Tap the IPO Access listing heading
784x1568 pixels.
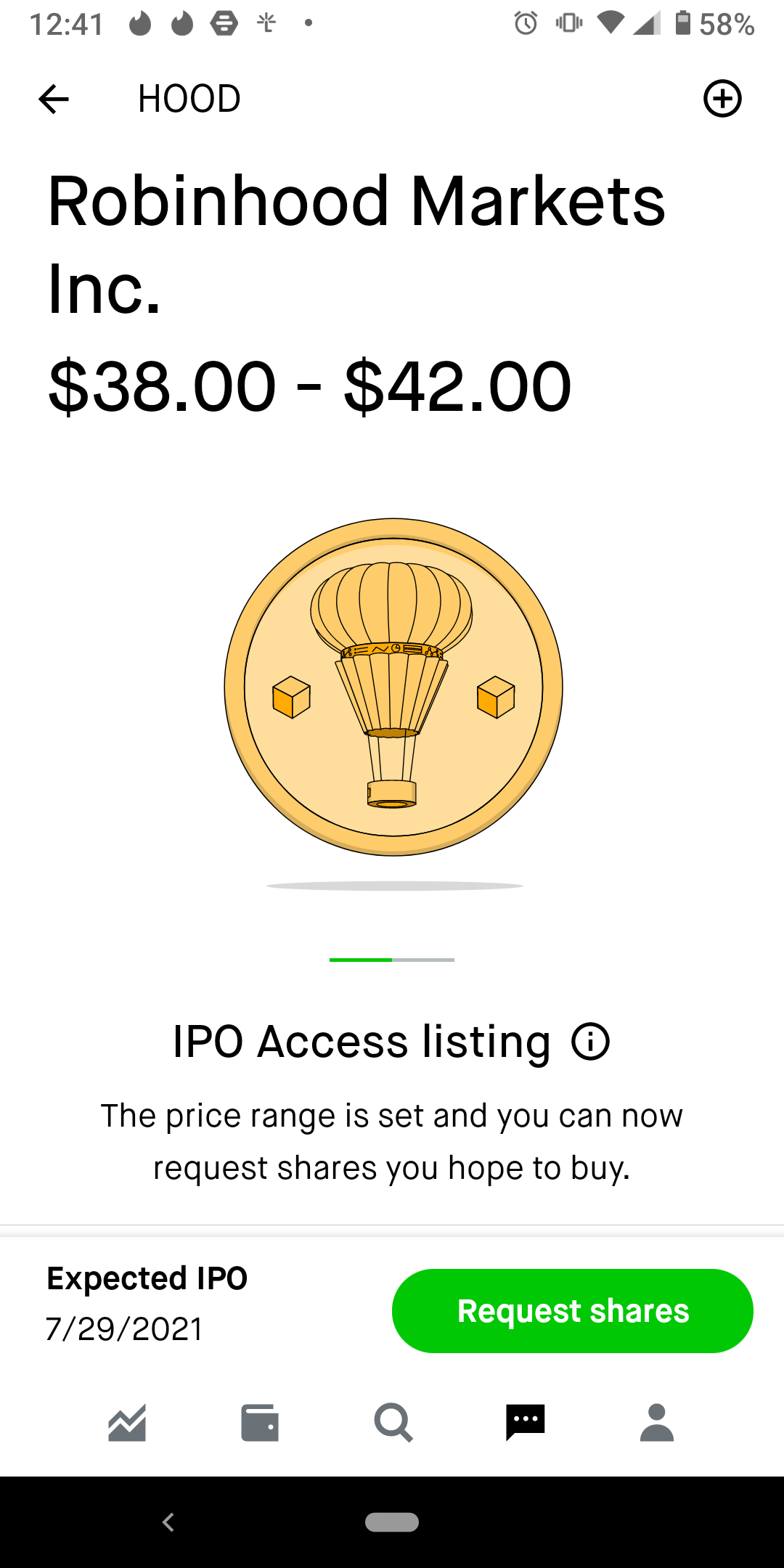tap(362, 1042)
